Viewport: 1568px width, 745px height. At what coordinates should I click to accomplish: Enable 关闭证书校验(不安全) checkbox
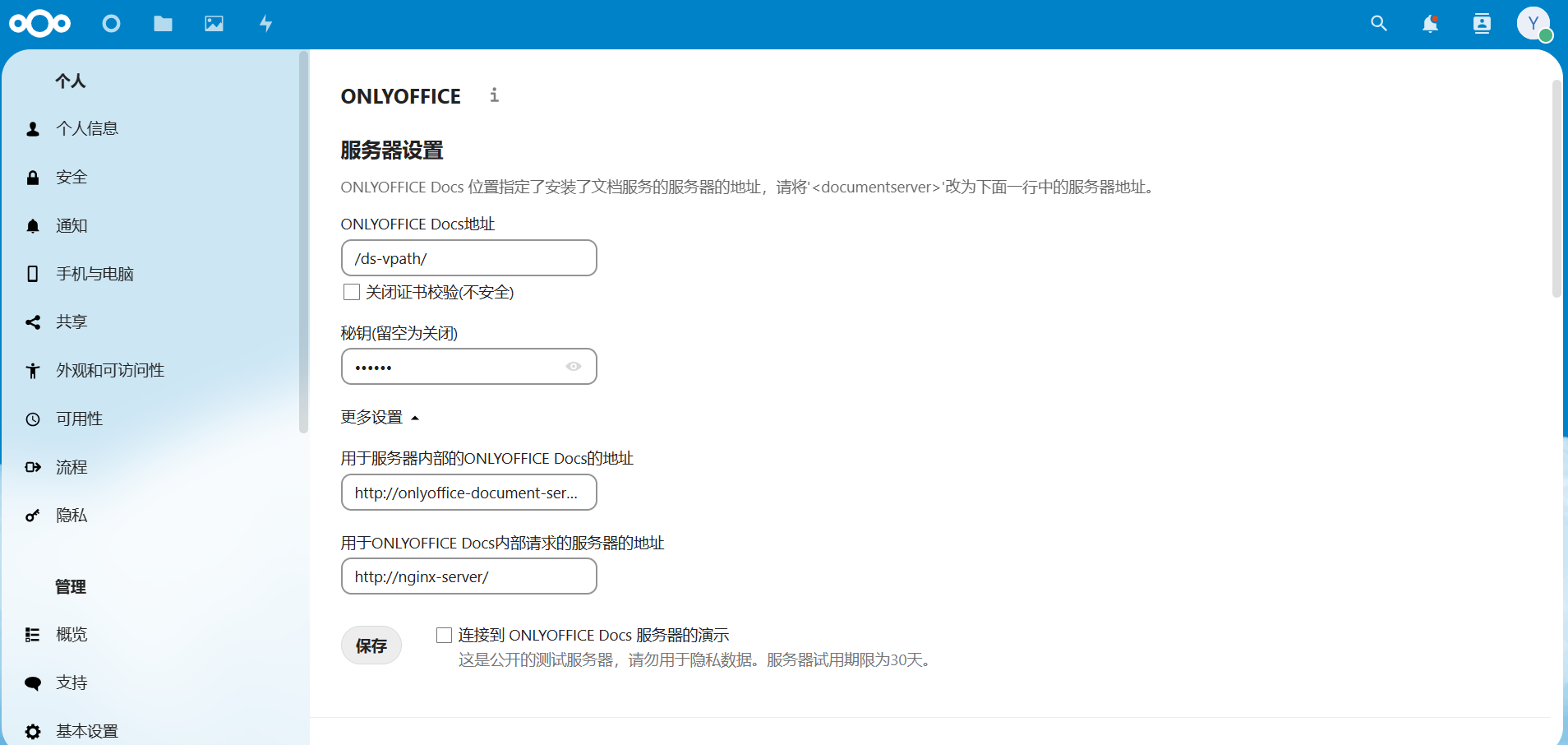[x=352, y=292]
